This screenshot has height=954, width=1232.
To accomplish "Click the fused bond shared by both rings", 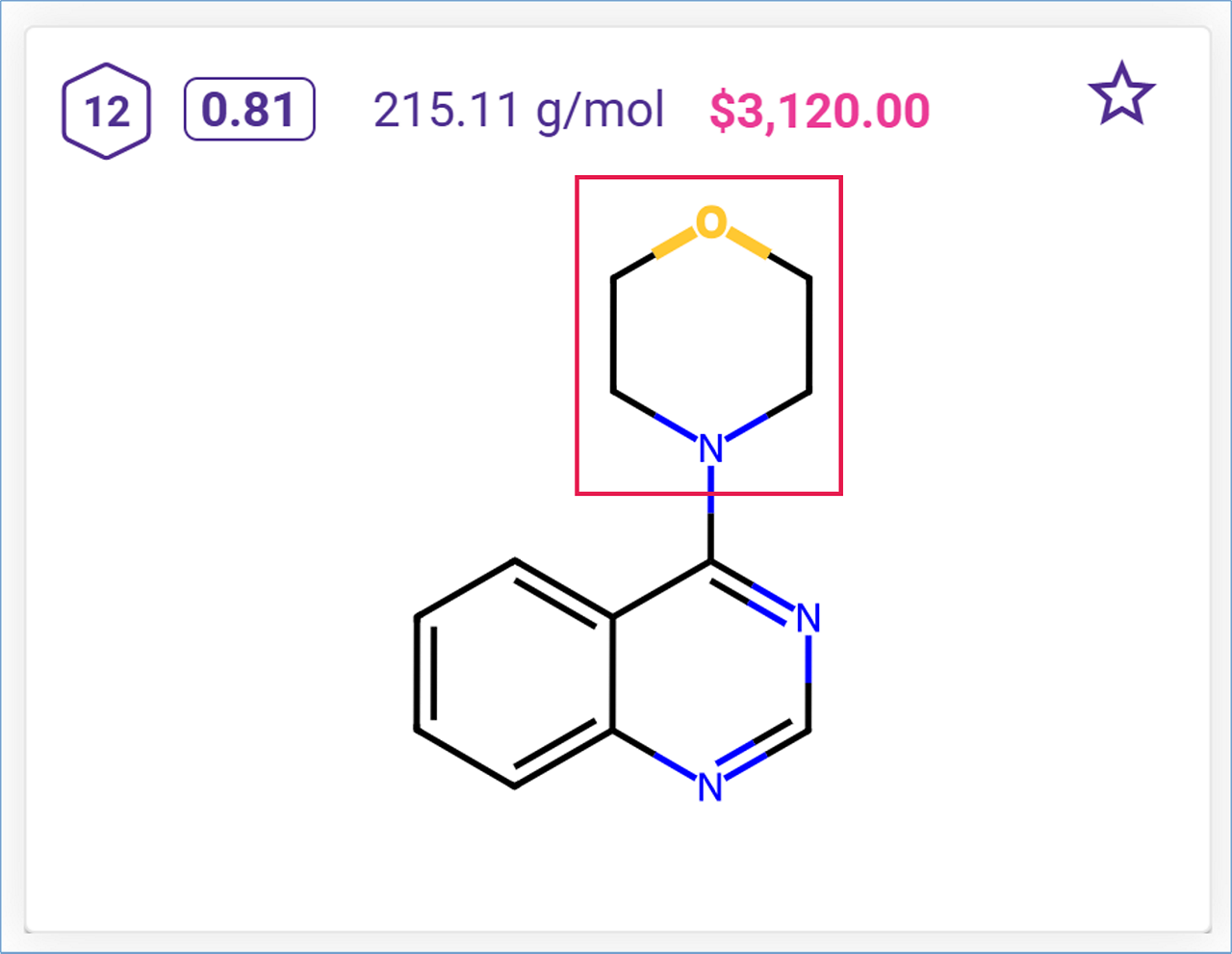I will tap(612, 674).
